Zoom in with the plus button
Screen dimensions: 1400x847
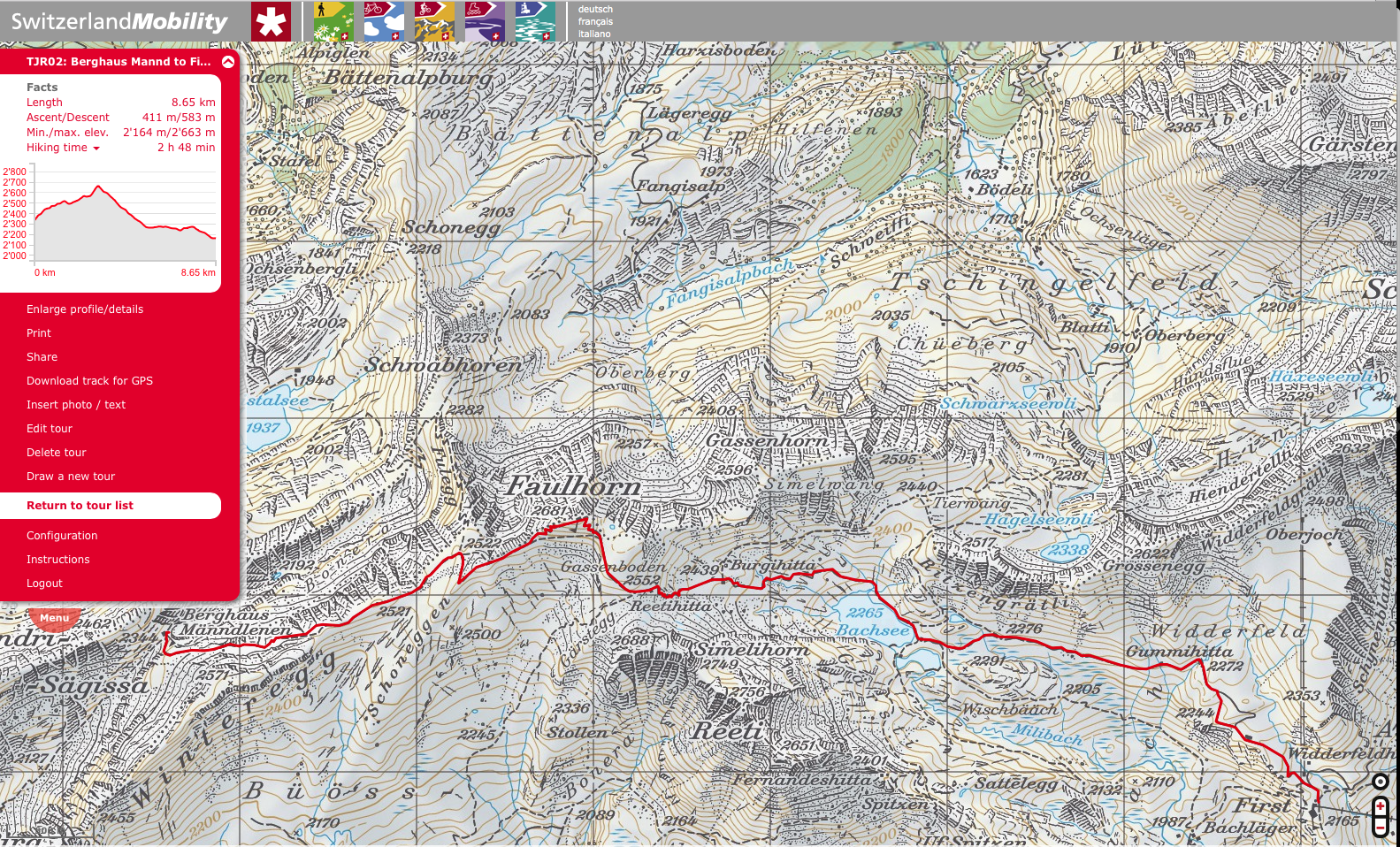1380,806
